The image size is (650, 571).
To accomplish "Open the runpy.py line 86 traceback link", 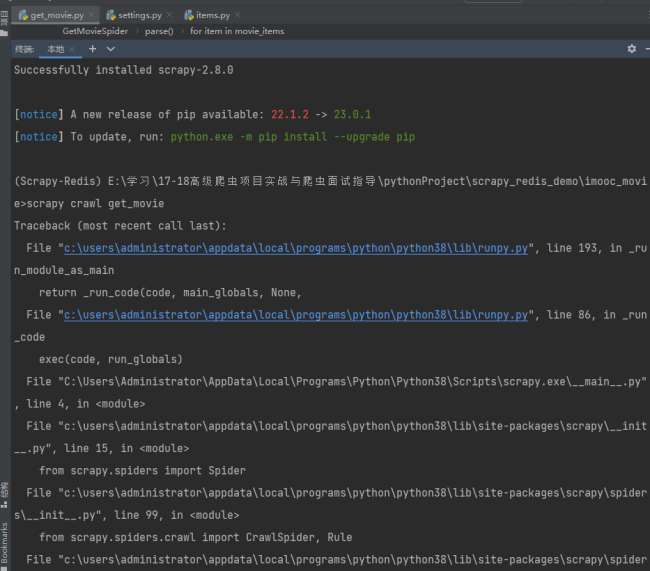I will 295,314.
